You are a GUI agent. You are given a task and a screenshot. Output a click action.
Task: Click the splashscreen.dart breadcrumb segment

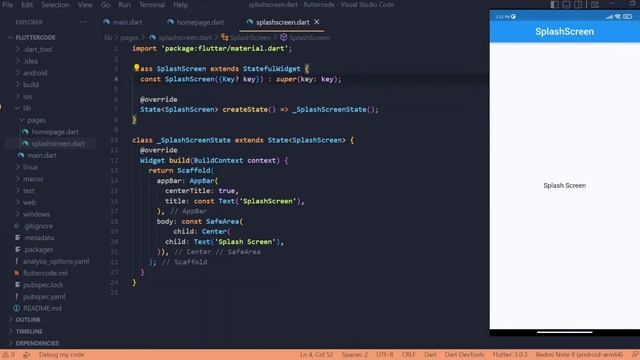(x=185, y=38)
